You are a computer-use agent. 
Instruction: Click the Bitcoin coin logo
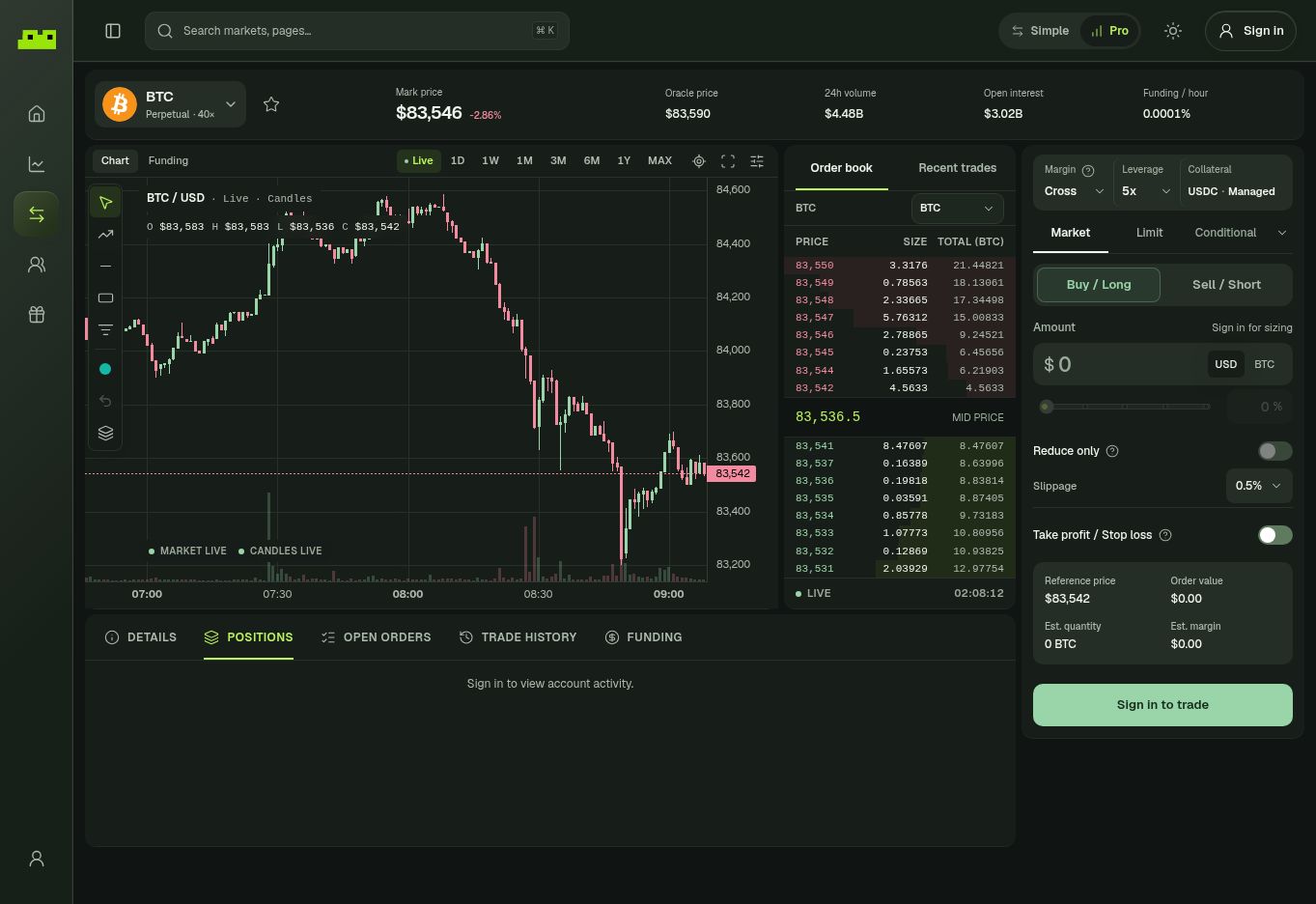click(120, 104)
